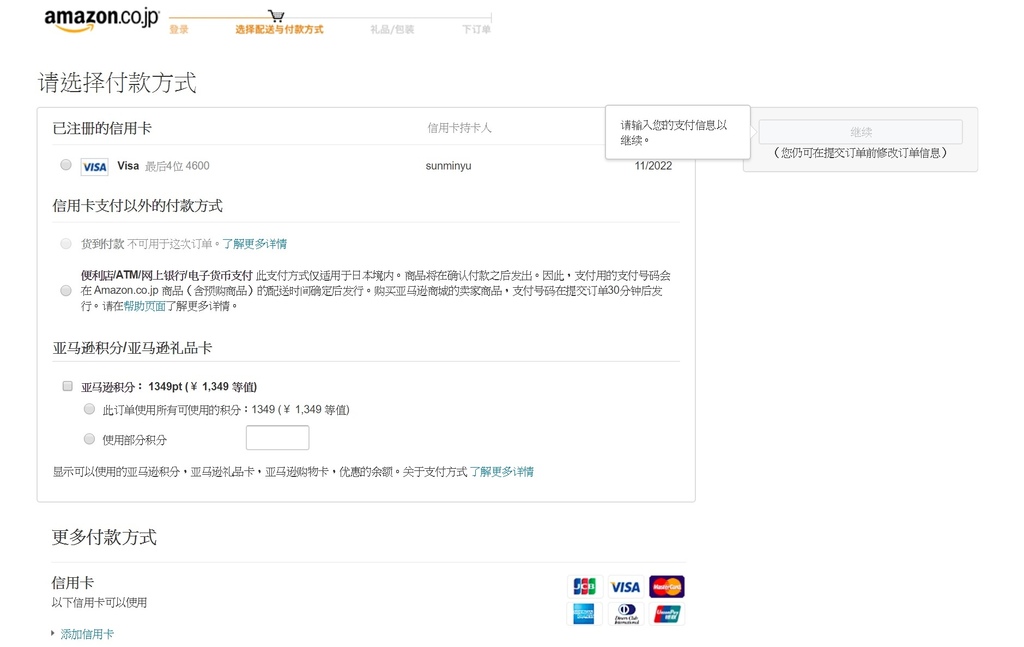Click the MasterCard logo
The image size is (1024, 647).
(x=666, y=587)
